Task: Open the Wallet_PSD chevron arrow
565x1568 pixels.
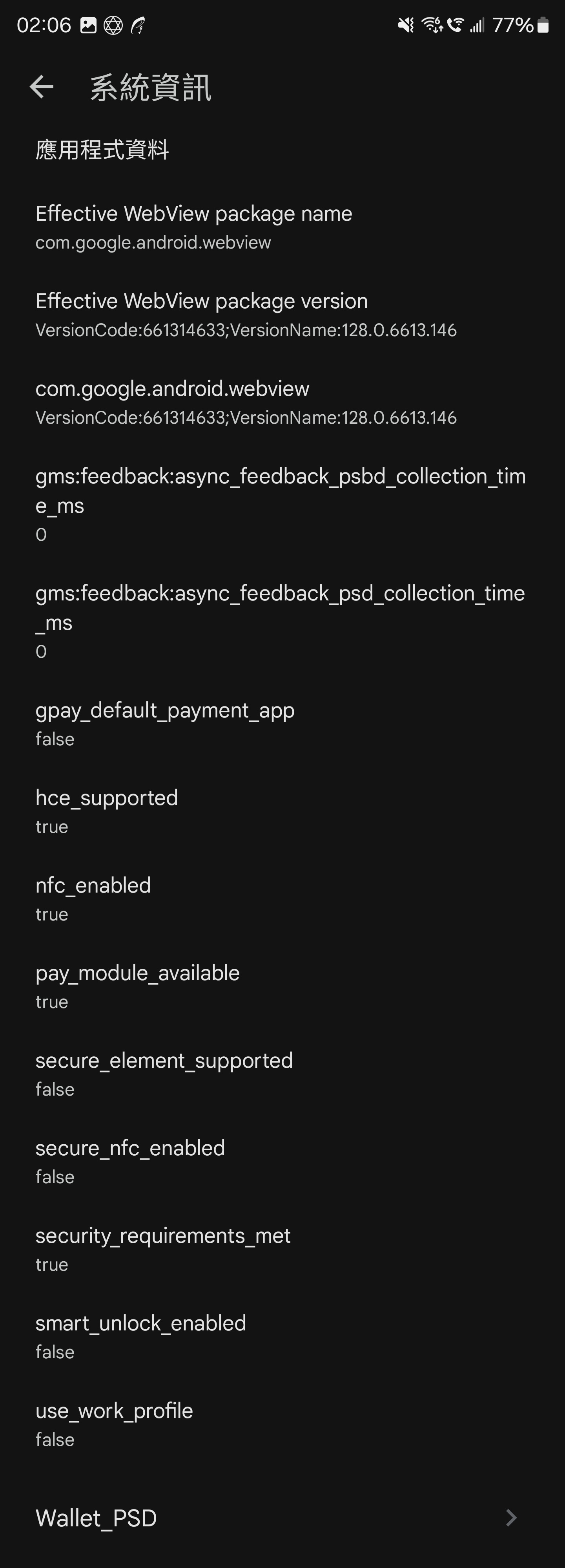Action: pos(512,1517)
